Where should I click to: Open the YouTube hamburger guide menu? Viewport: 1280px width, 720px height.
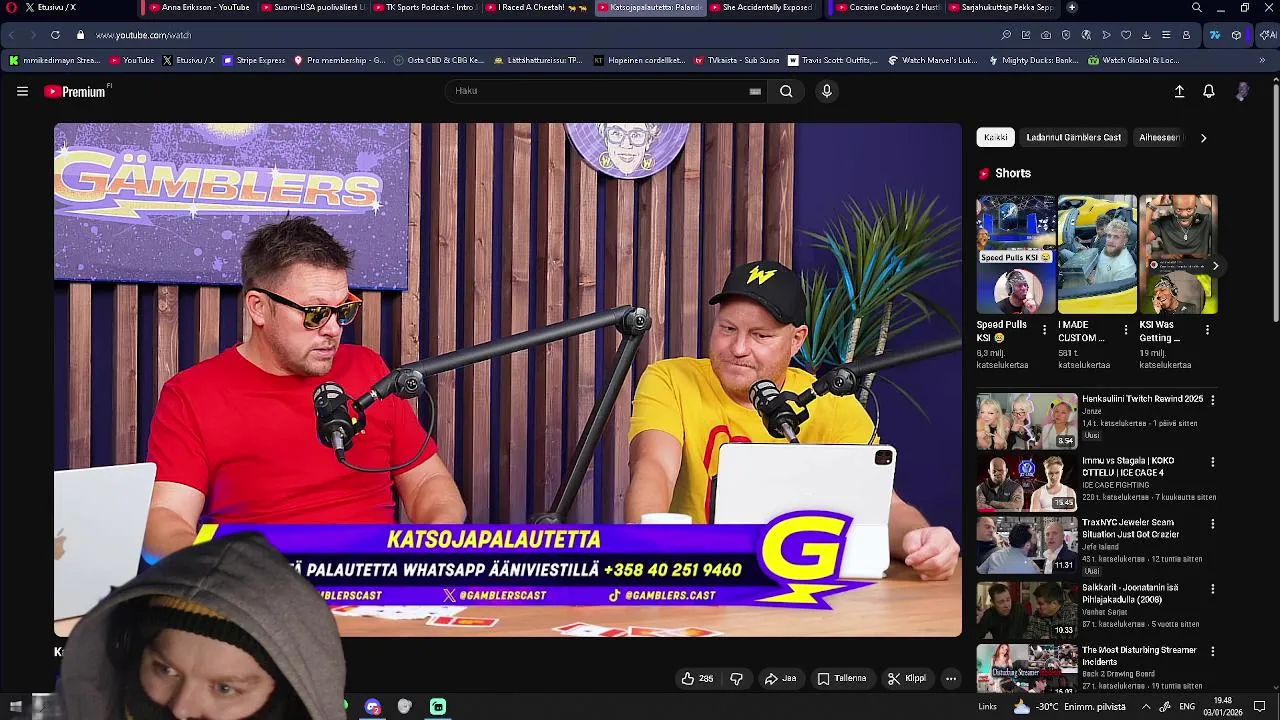click(x=22, y=91)
